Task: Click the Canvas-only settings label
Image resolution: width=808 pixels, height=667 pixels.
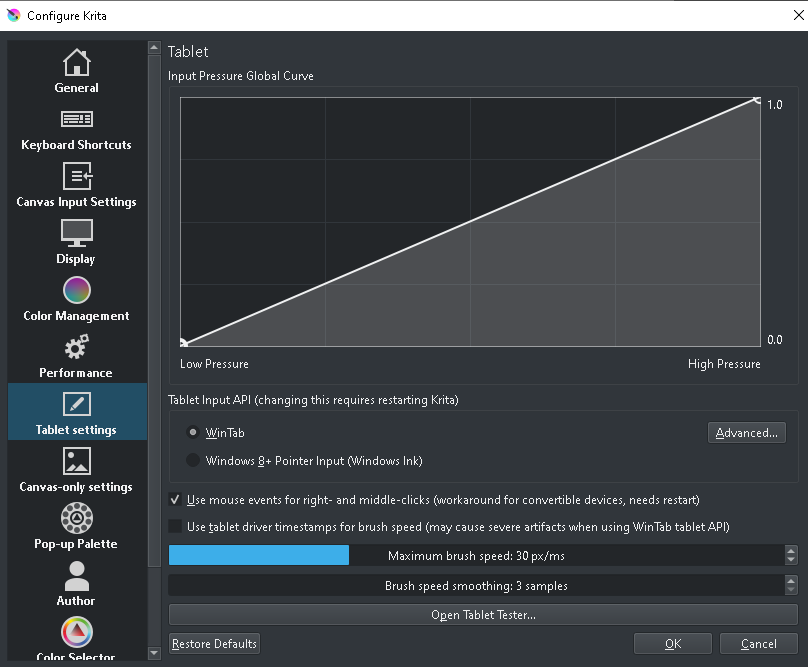Action: 76,487
